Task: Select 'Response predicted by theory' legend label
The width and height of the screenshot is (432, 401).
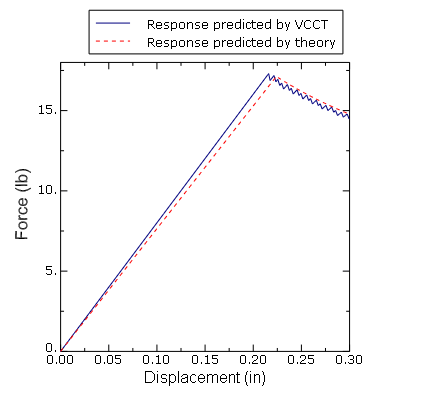Action: point(241,43)
